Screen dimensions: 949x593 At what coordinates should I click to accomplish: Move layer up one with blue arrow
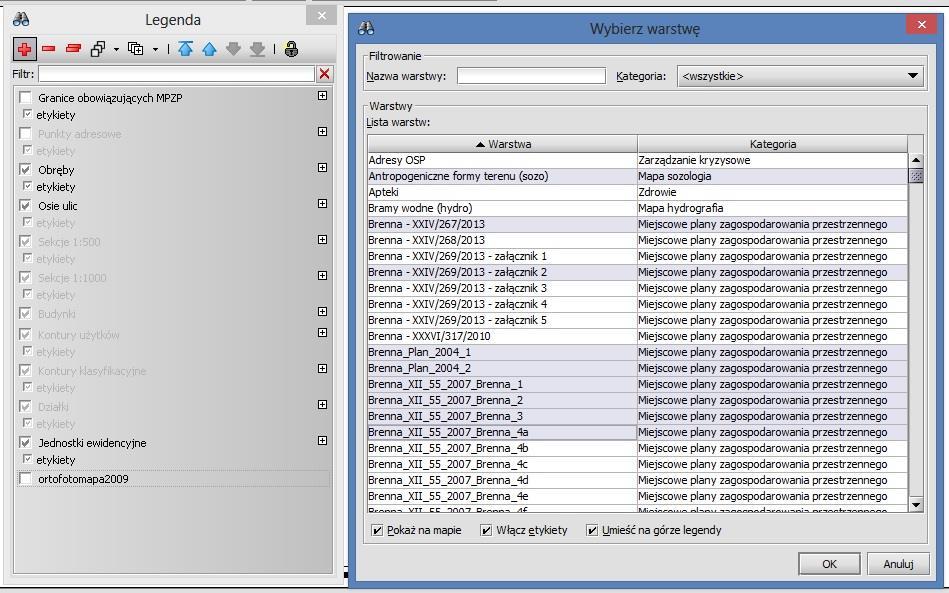(209, 49)
